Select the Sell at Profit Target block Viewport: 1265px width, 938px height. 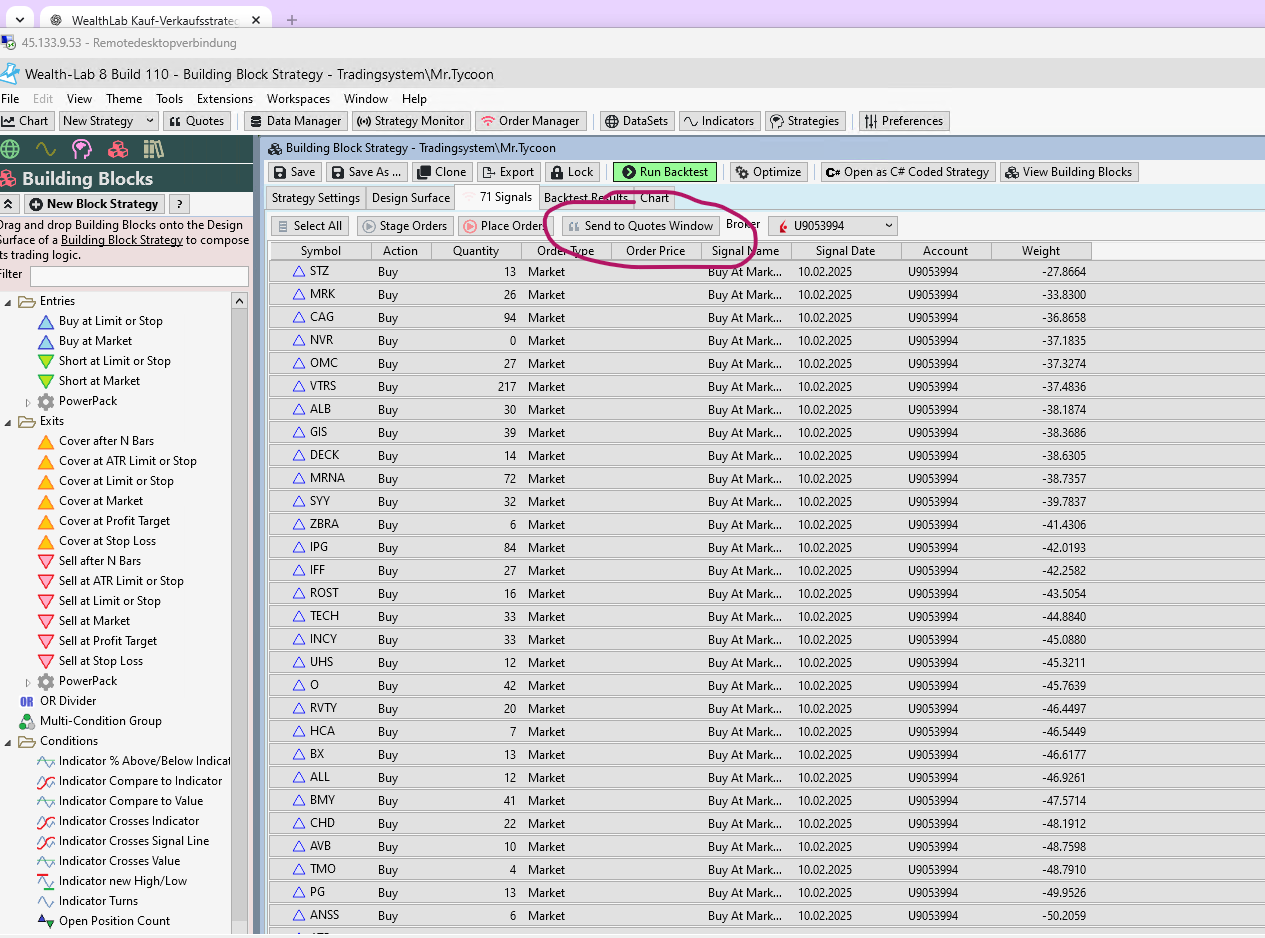pos(107,641)
